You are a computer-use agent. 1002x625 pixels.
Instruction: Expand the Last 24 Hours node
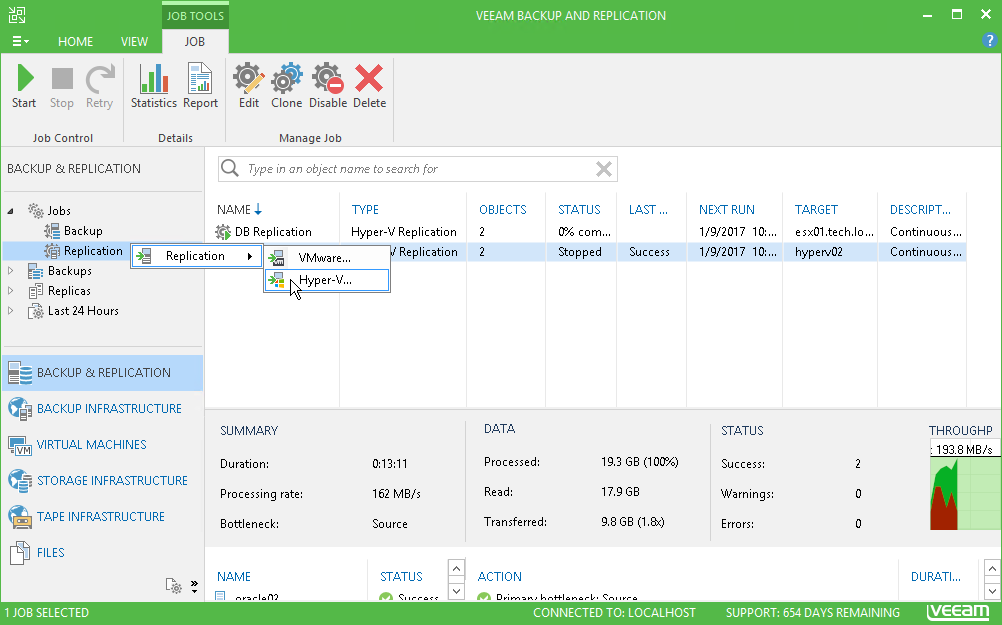[10, 311]
